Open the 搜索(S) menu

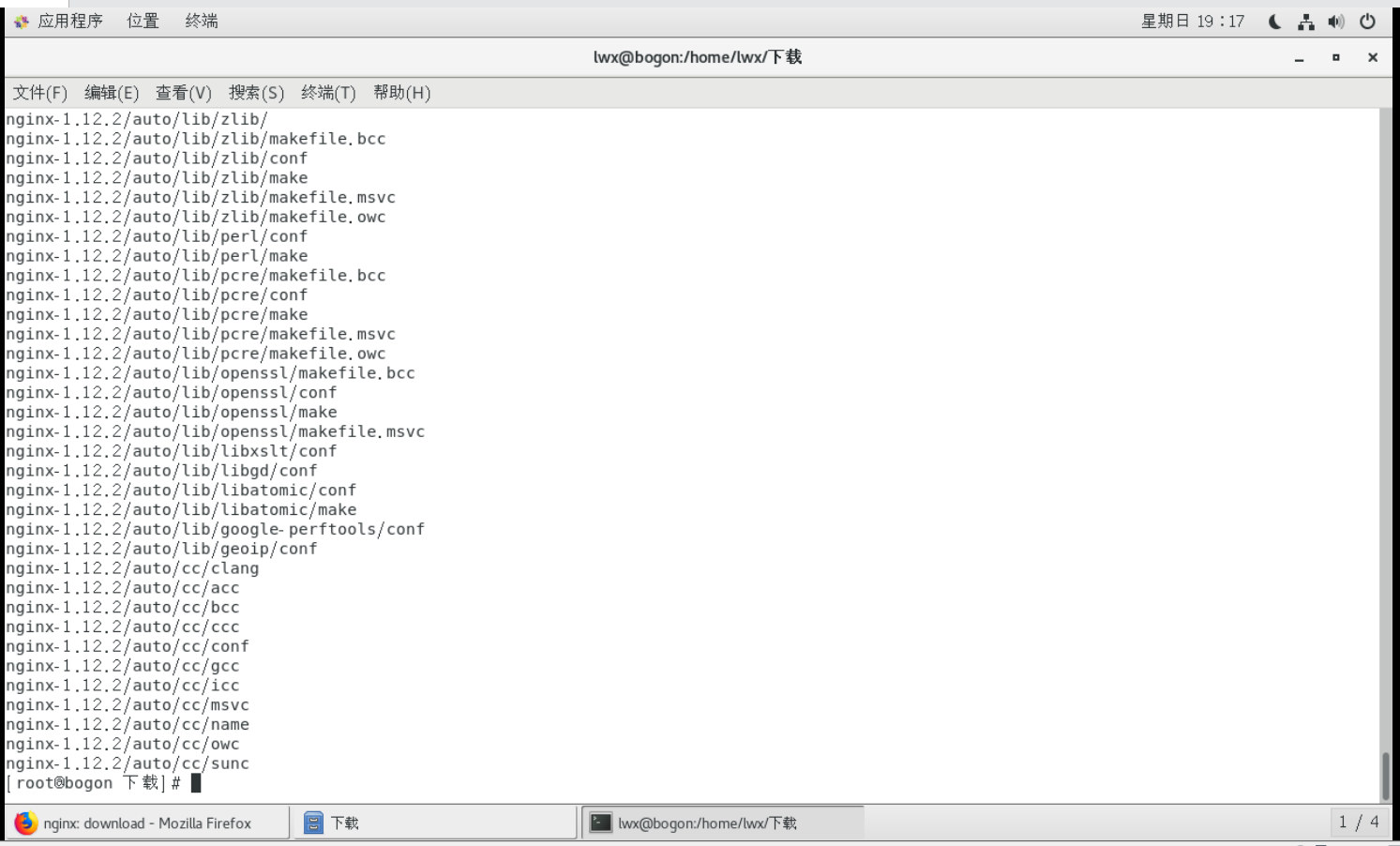(255, 93)
